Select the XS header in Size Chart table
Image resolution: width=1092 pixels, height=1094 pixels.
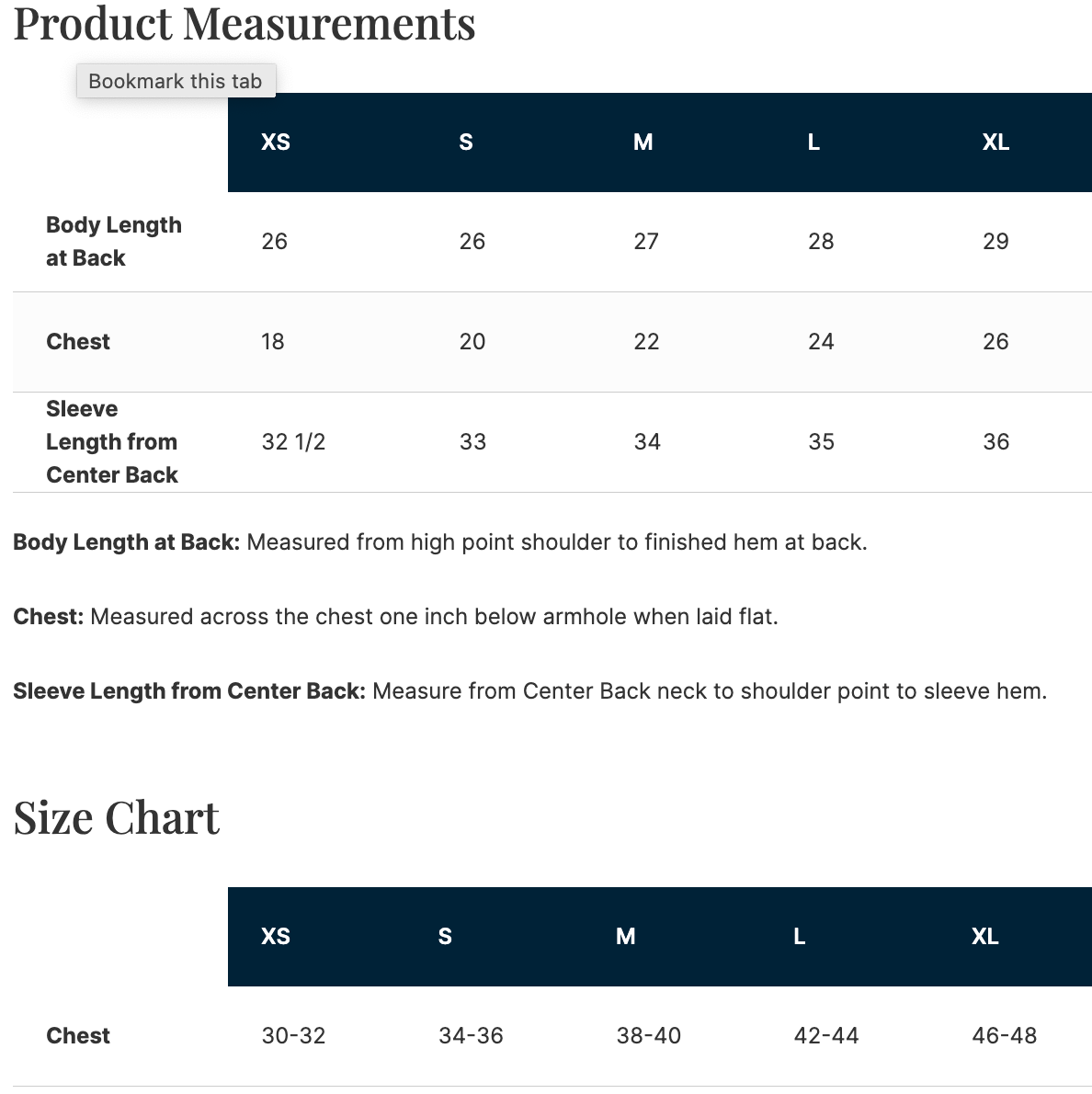(x=276, y=936)
